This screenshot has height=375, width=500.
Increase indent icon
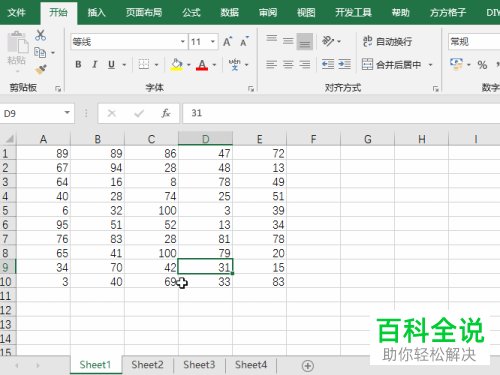344,64
